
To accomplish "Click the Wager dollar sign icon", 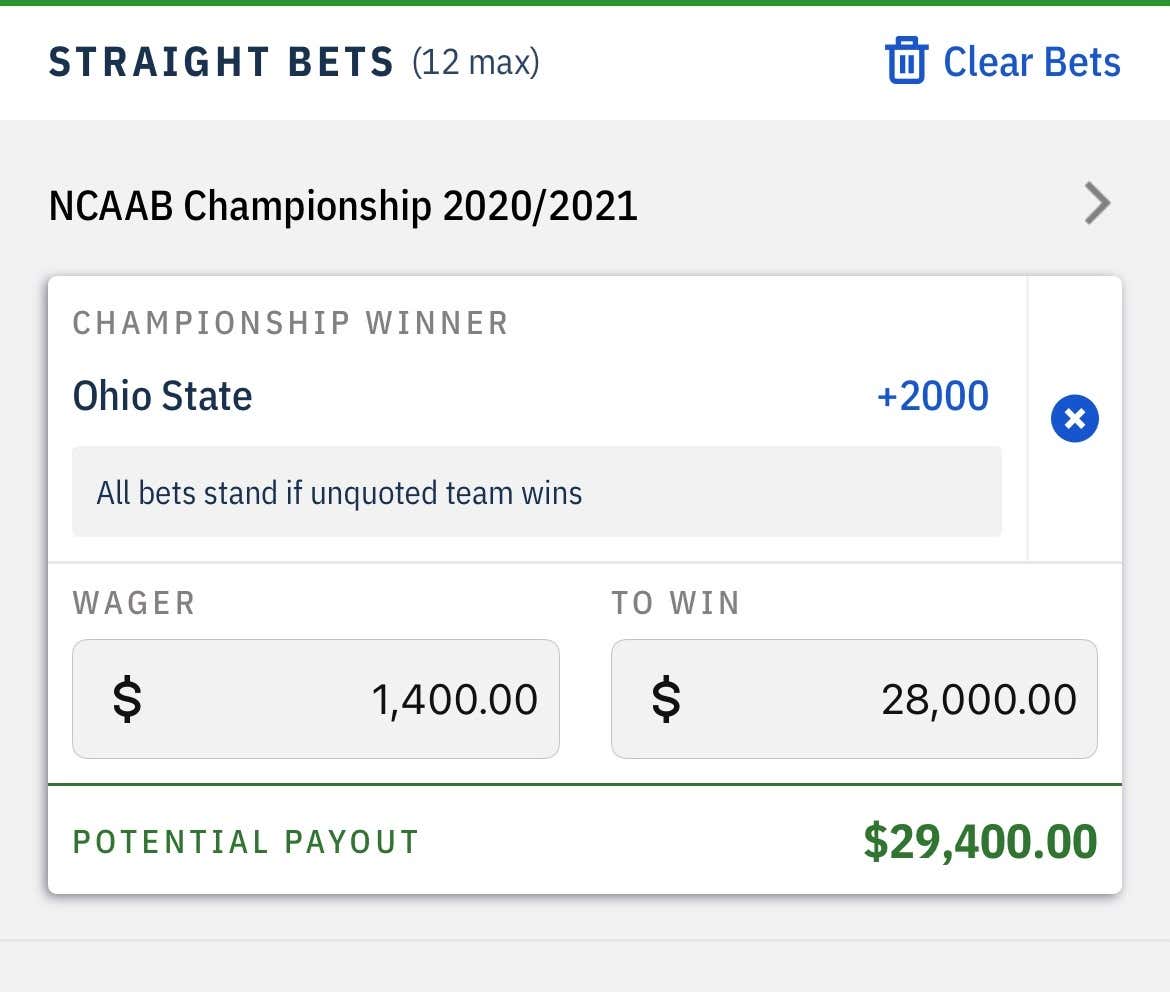I will [x=127, y=699].
